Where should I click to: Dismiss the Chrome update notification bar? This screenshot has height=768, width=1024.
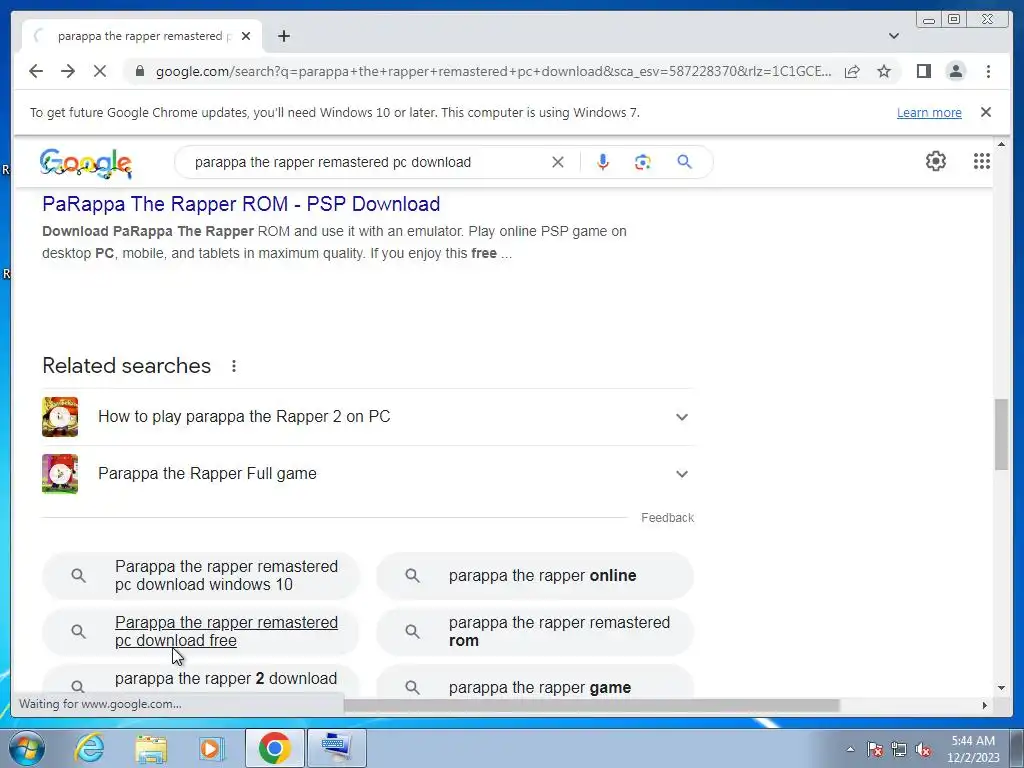coord(985,112)
